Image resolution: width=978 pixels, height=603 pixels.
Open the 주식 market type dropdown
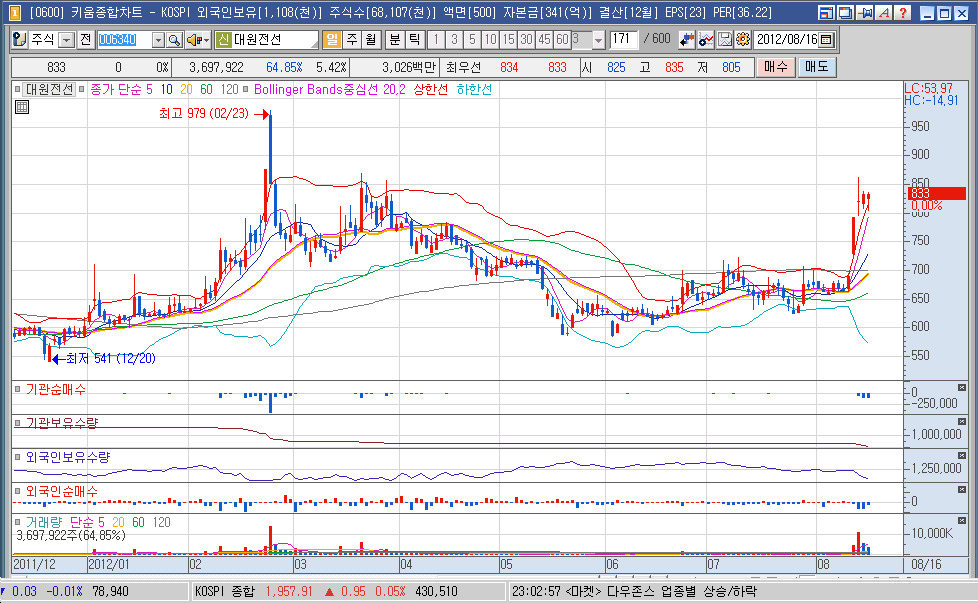pos(67,40)
